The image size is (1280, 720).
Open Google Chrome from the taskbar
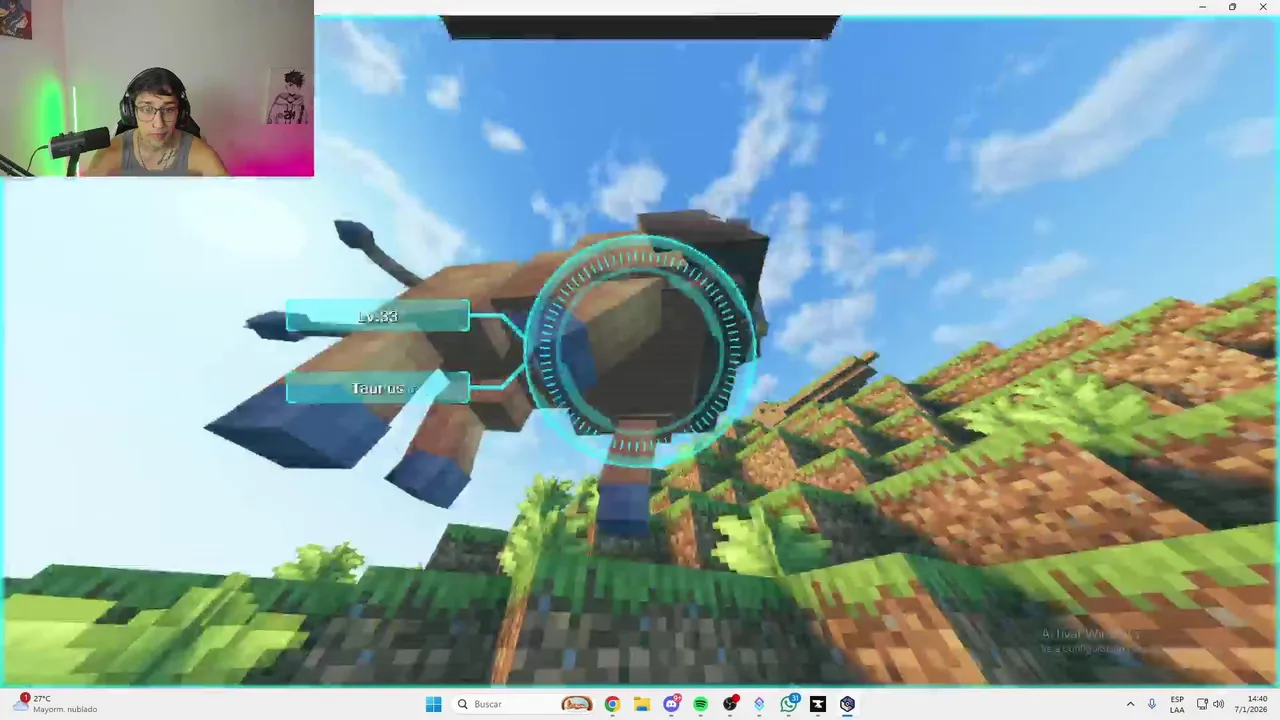(612, 704)
